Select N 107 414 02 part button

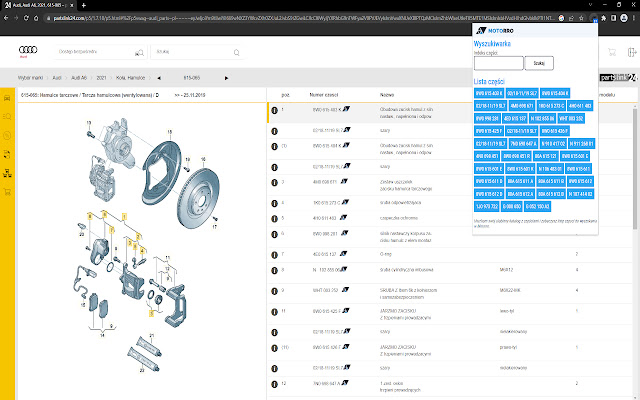pos(580,194)
